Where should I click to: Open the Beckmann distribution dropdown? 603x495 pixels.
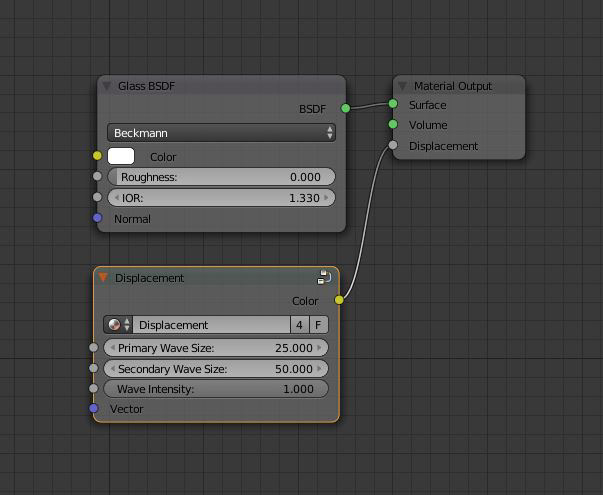tap(221, 133)
